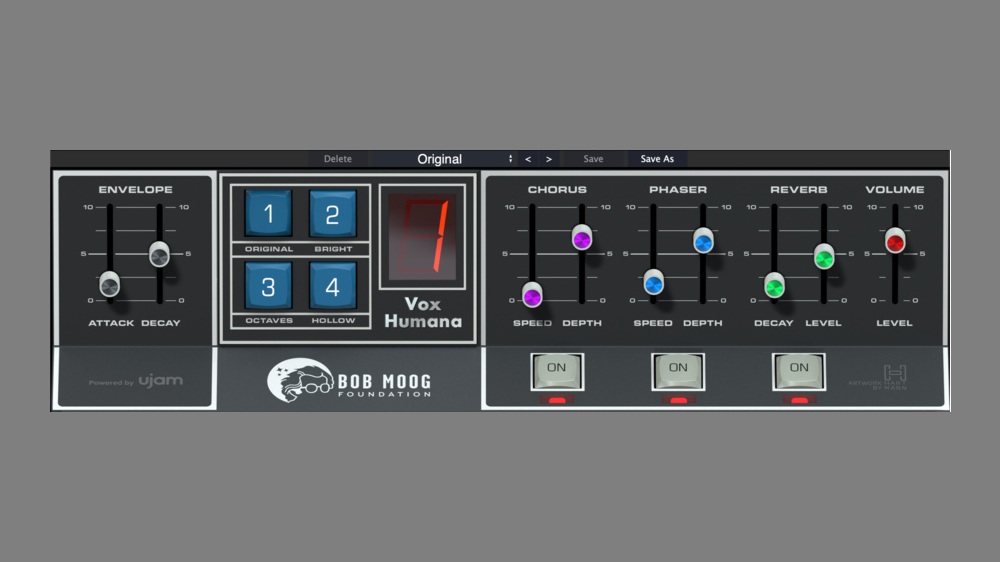This screenshot has height=562, width=1000.
Task: Click the Bob Moog Foundation logo
Action: [348, 380]
